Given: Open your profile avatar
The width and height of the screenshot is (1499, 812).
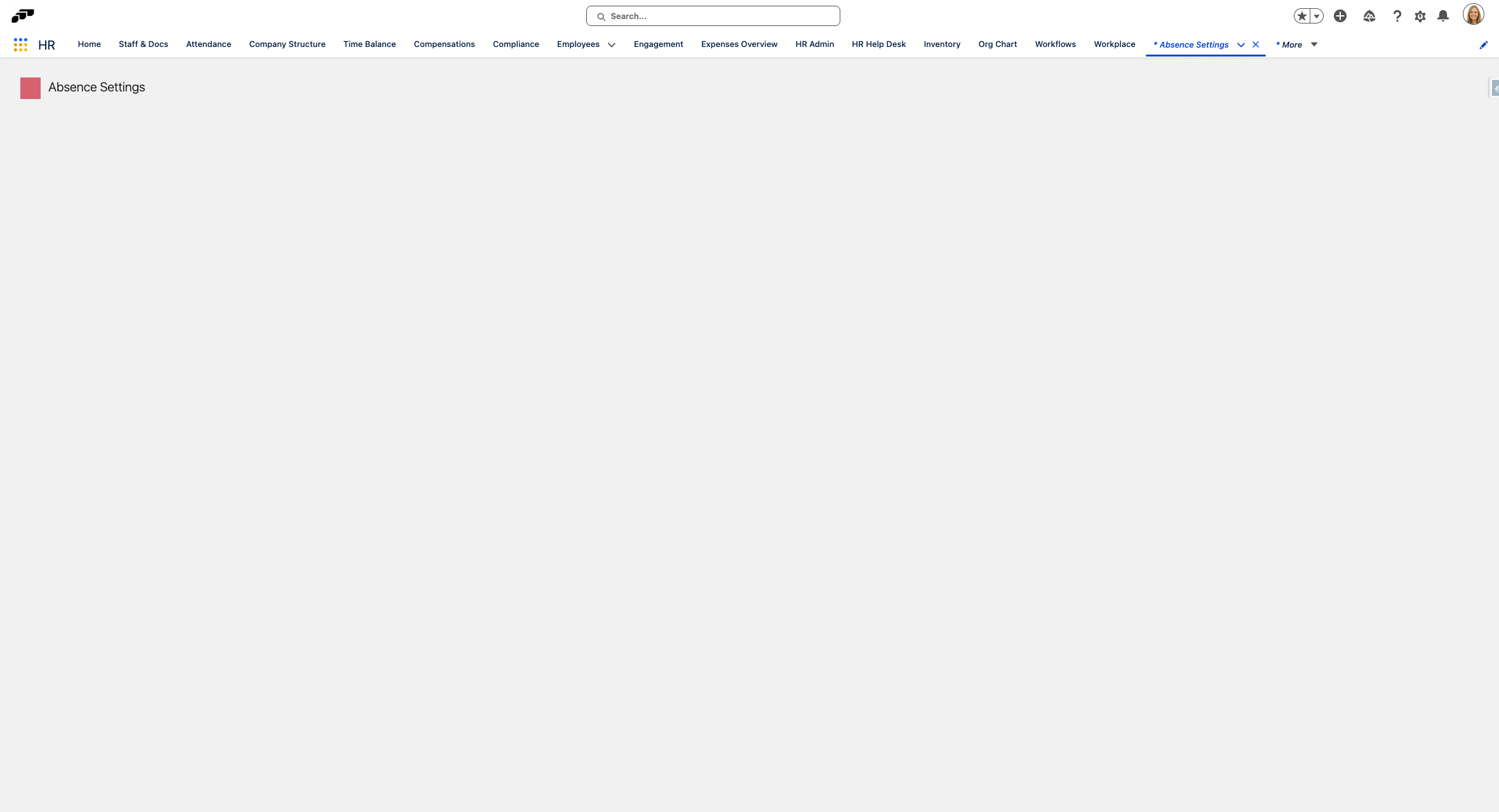Looking at the screenshot, I should 1474,14.
